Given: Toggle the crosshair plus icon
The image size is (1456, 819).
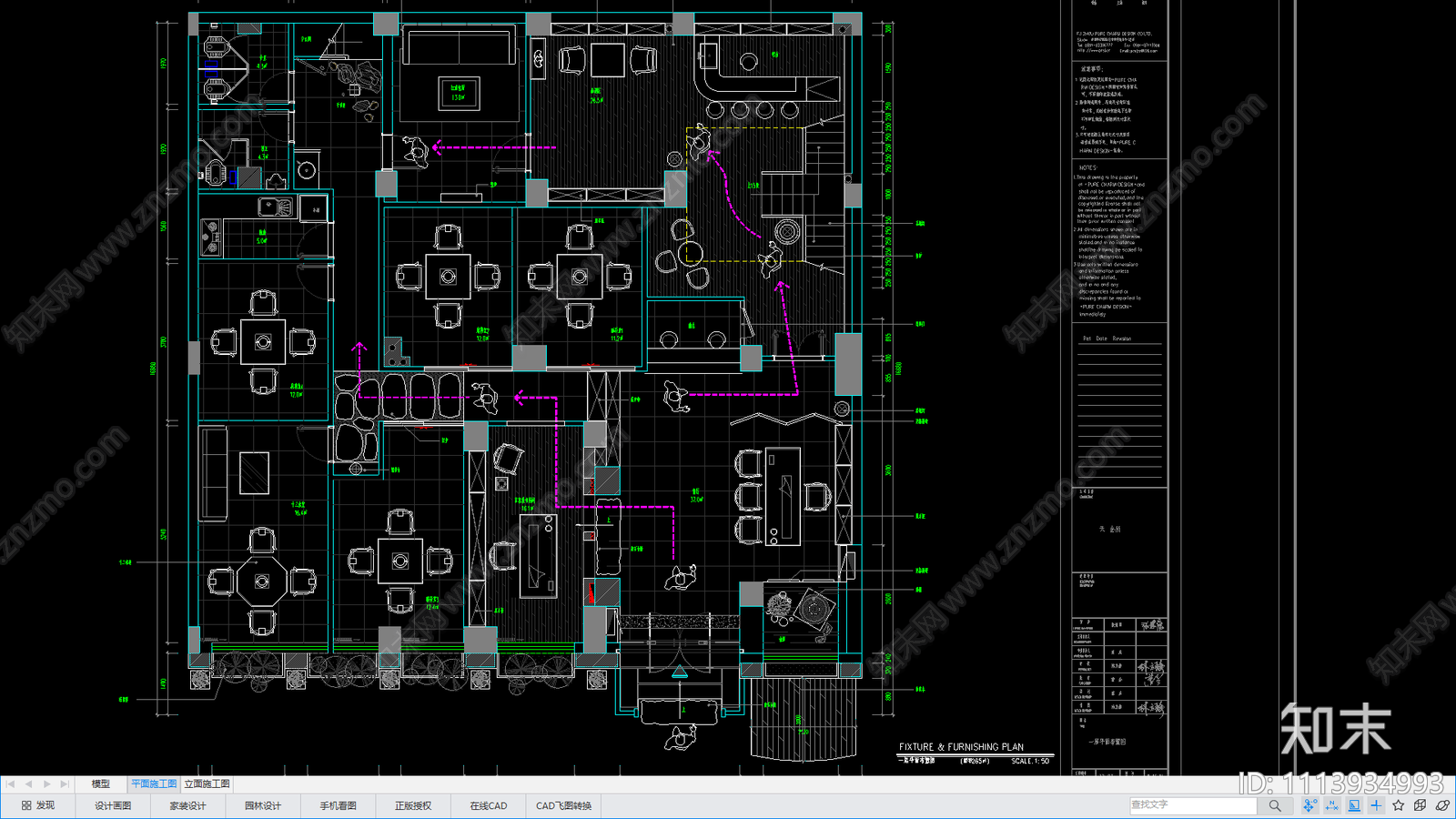Looking at the screenshot, I should click(1376, 805).
